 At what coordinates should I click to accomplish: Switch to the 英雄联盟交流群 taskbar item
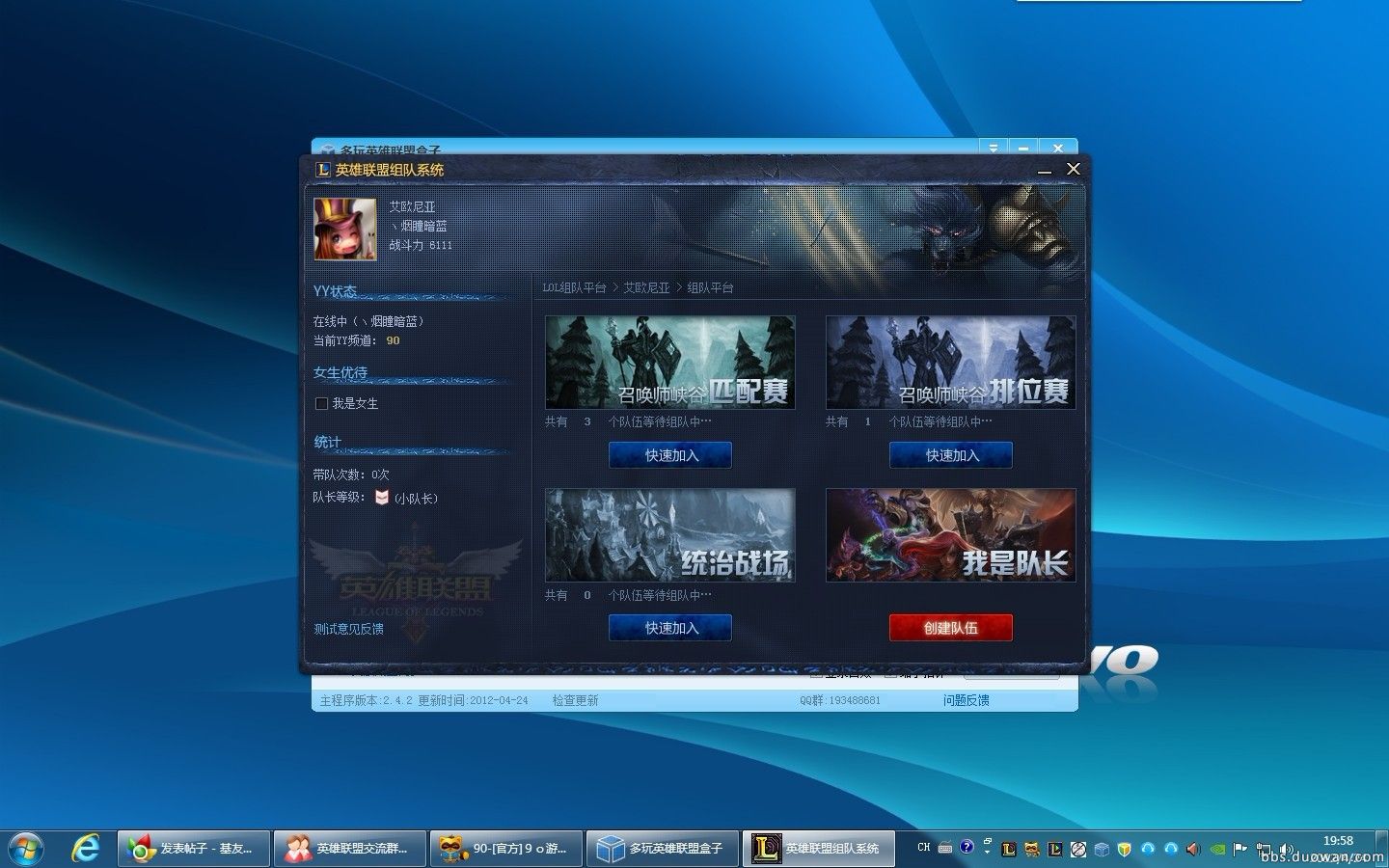349,848
